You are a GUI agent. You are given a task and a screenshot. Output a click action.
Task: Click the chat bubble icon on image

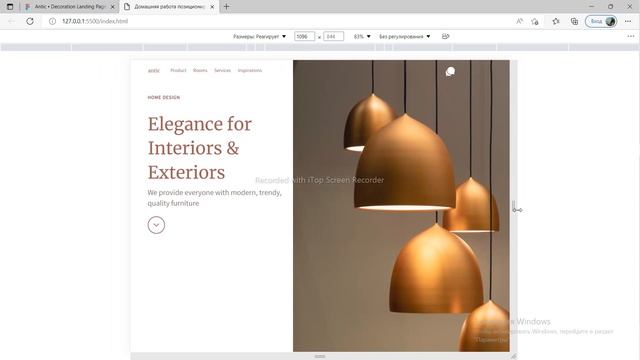point(450,71)
